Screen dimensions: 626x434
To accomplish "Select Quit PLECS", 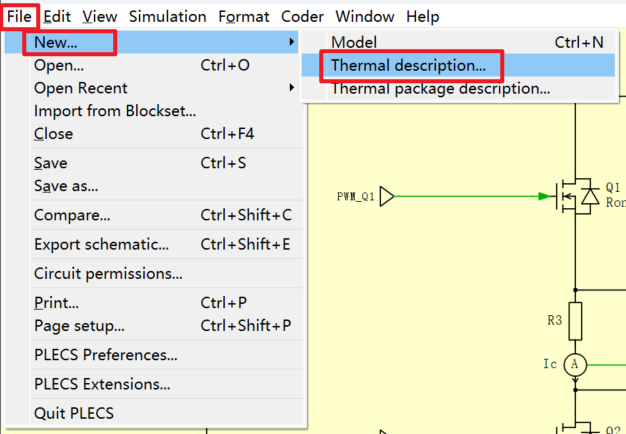I will (74, 413).
